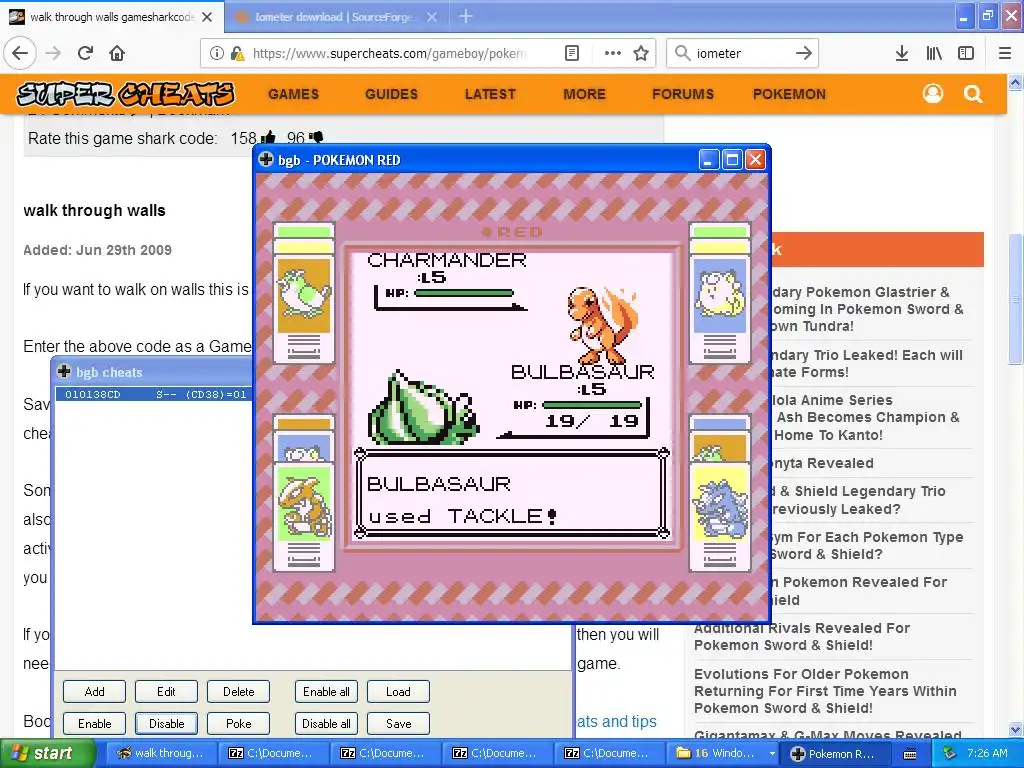Open Additional Rivals Revealed article link

click(x=801, y=636)
